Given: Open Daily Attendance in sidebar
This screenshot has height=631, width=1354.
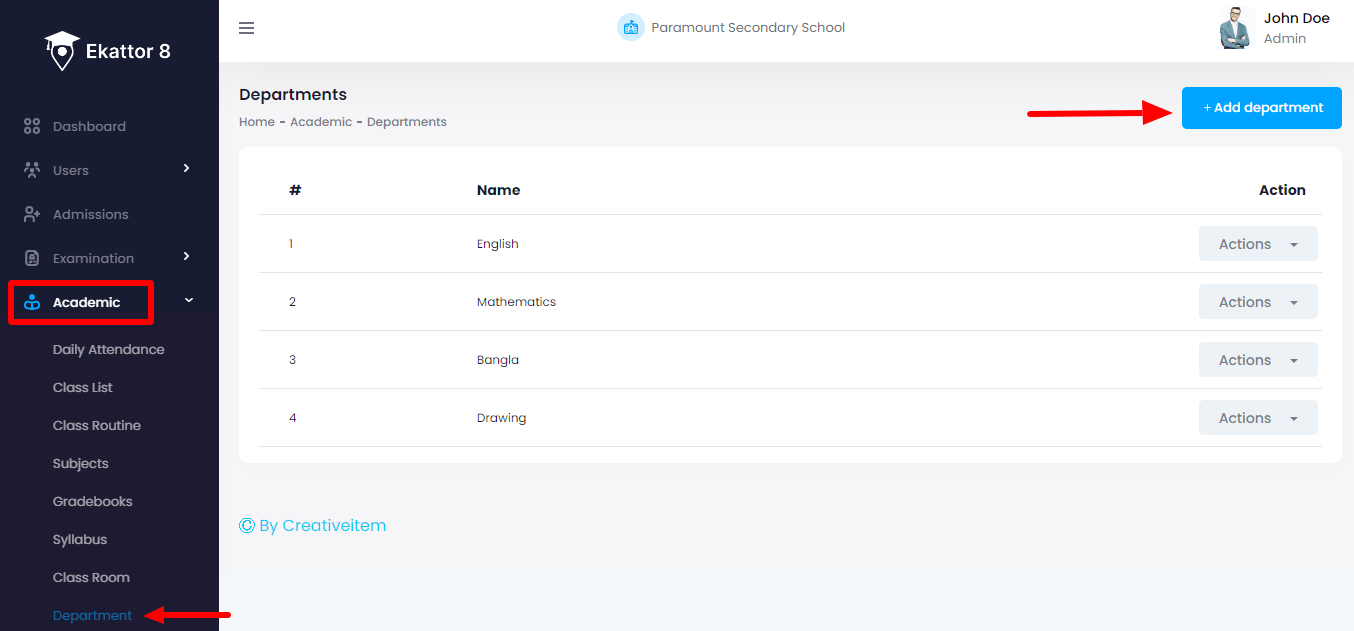Looking at the screenshot, I should pos(108,349).
